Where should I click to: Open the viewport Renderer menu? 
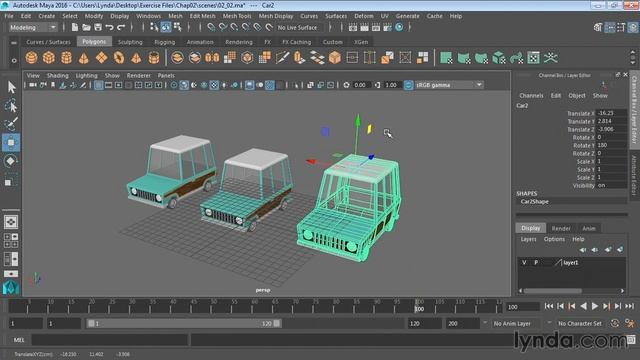click(x=138, y=76)
